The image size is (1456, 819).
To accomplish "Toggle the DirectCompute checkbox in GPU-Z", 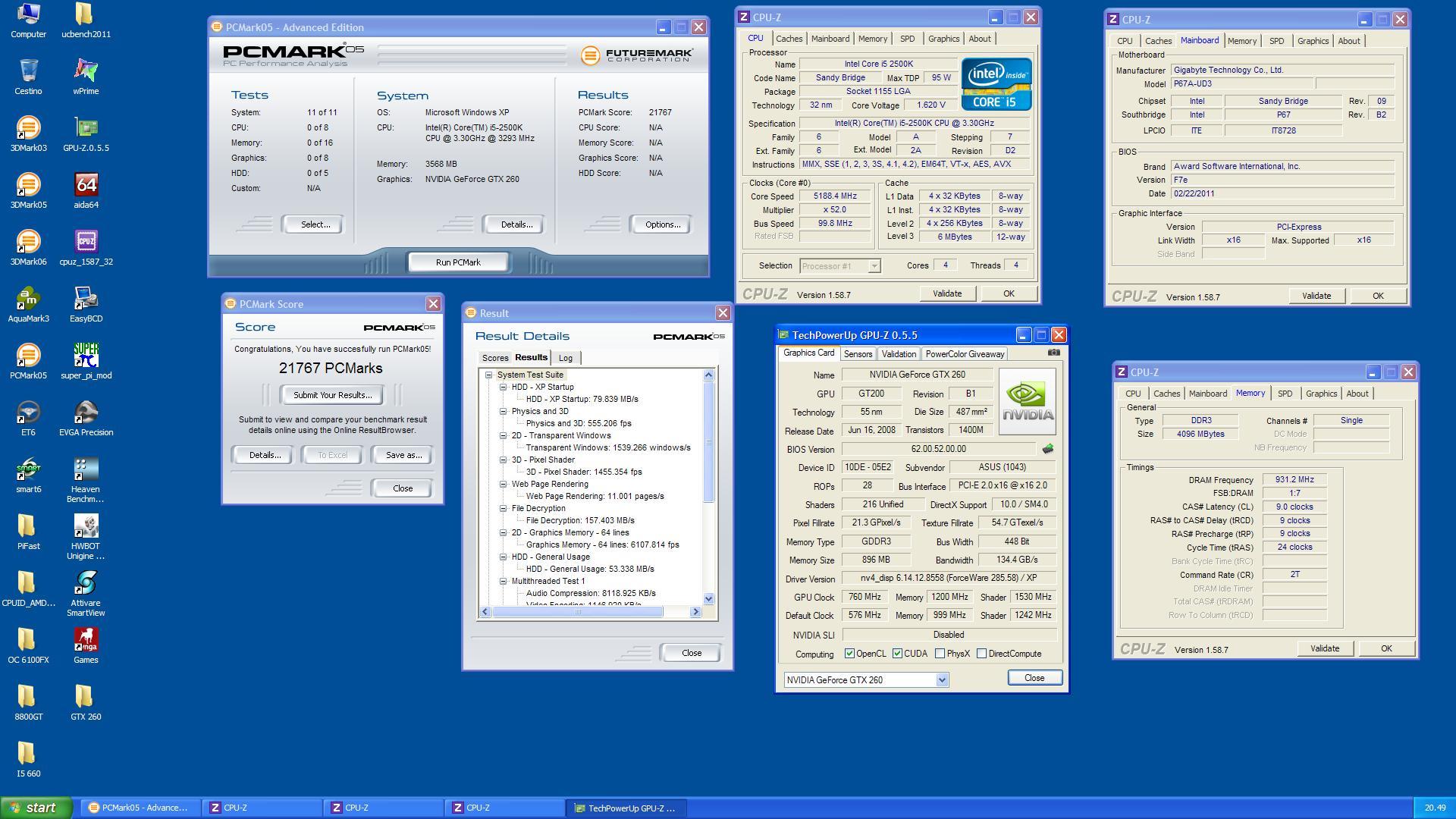I will click(x=981, y=654).
